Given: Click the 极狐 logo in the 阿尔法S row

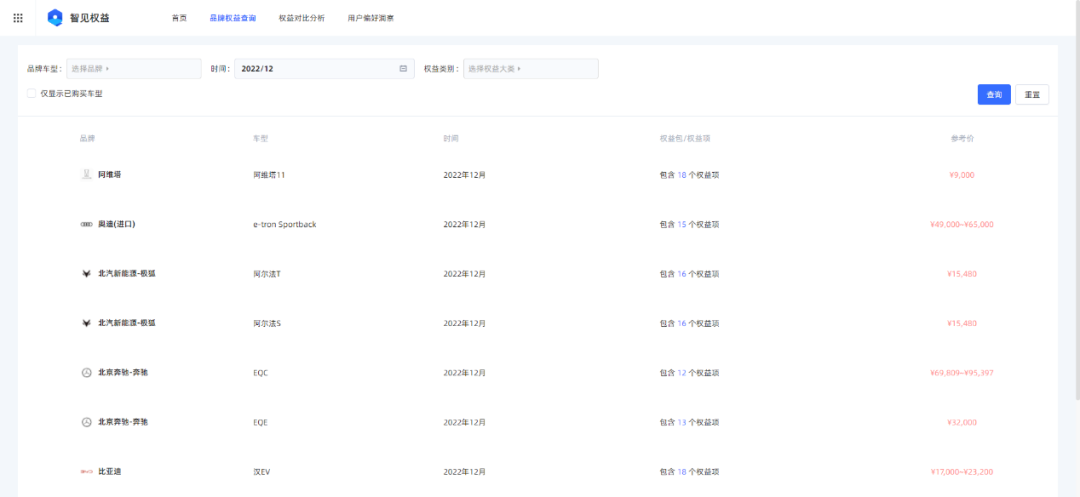Looking at the screenshot, I should tap(86, 323).
